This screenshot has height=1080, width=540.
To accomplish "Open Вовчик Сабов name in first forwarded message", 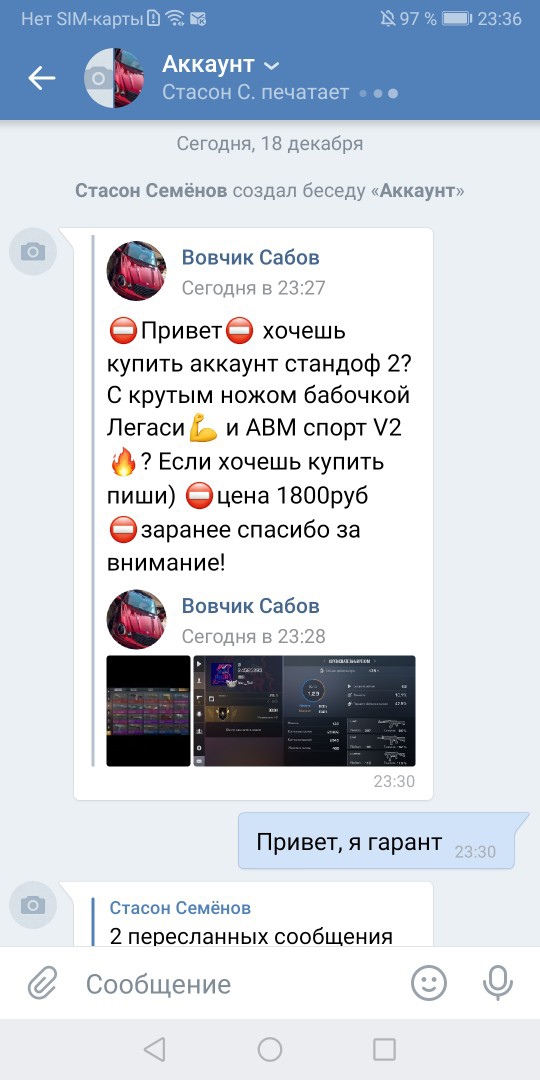I will [x=251, y=258].
